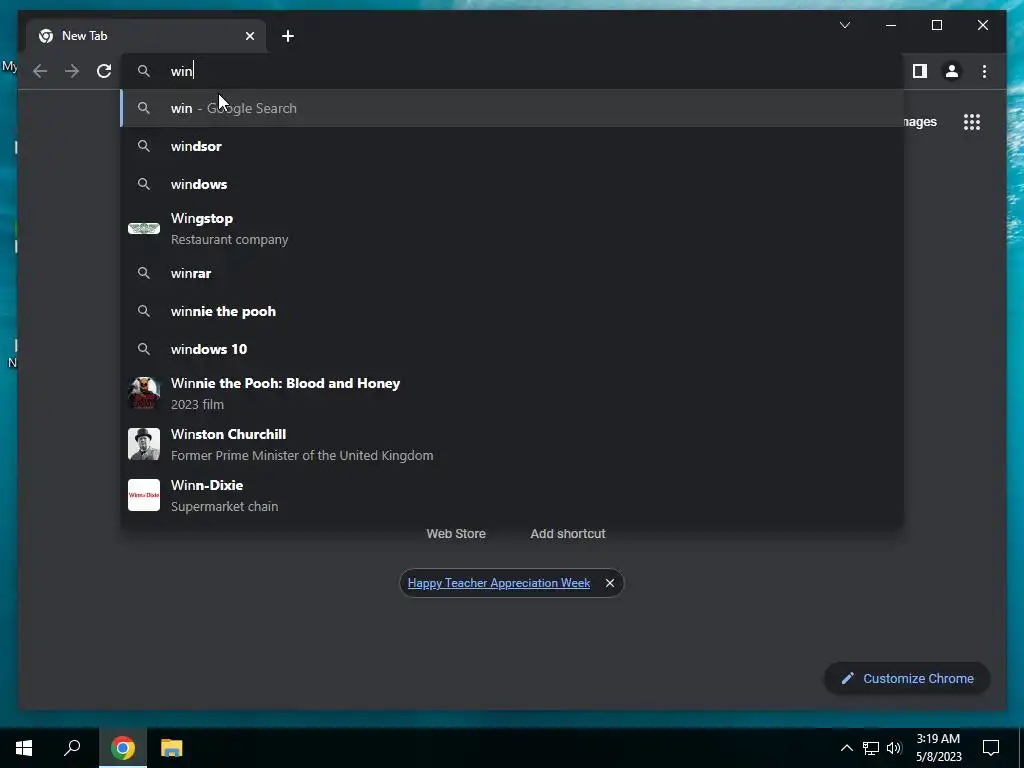Click the magnifier icon beside winnie the pooh
This screenshot has height=768, width=1024.
(144, 311)
